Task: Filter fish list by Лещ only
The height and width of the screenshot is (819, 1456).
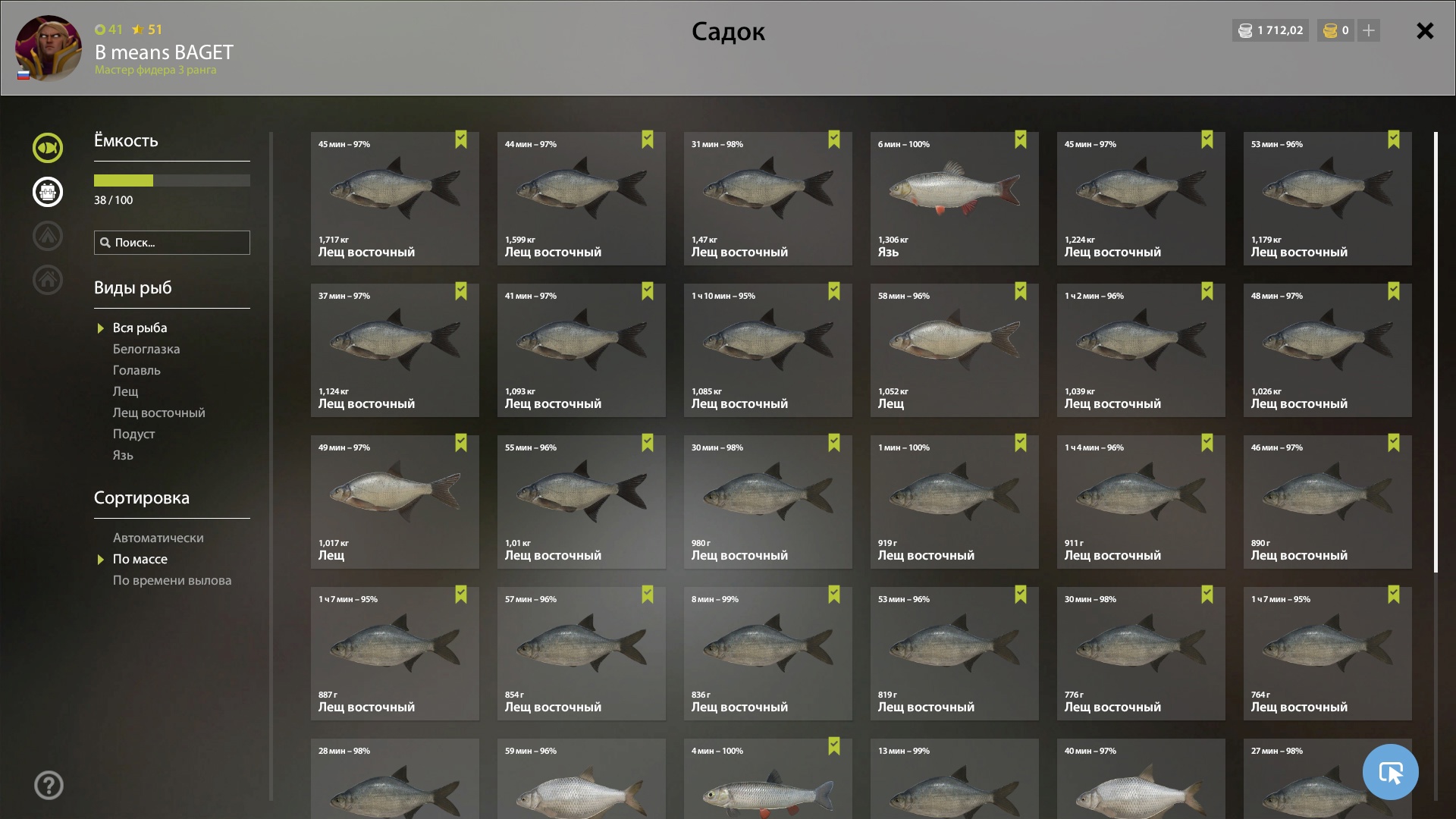Action: 125,391
